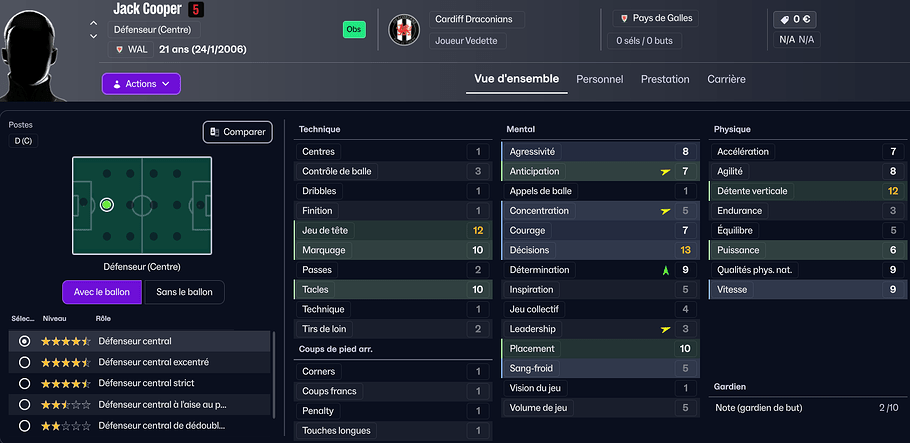Switch to the Personnel tab
This screenshot has width=910, height=443.
tap(599, 79)
